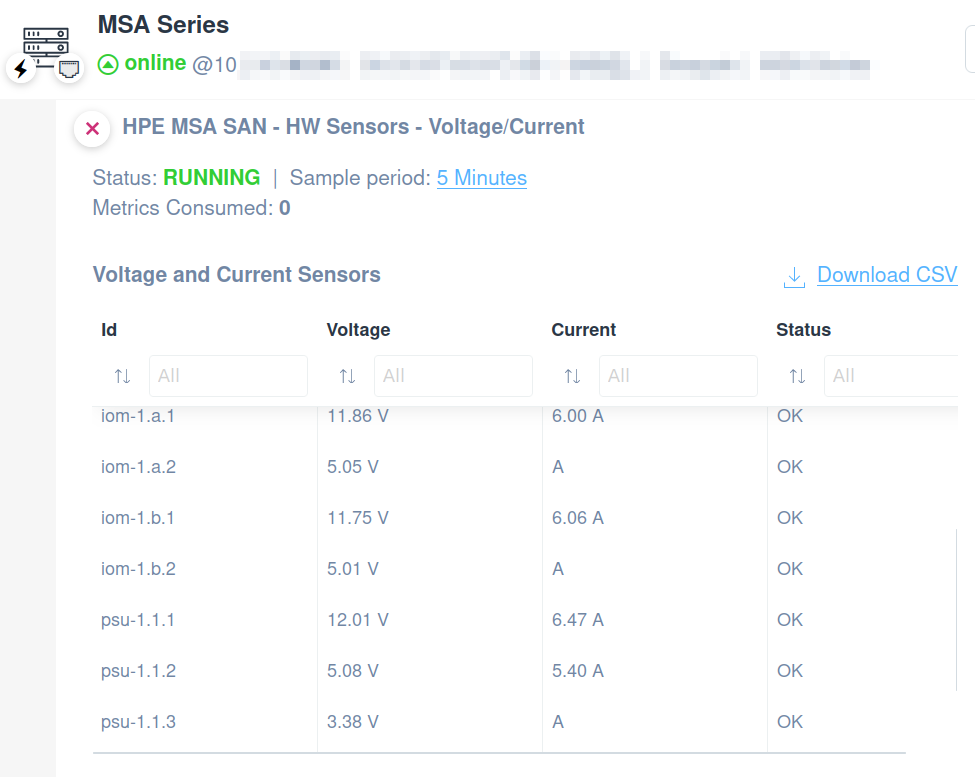This screenshot has width=975, height=777.
Task: Click the 5.05 V voltage cell
Action: (353, 467)
